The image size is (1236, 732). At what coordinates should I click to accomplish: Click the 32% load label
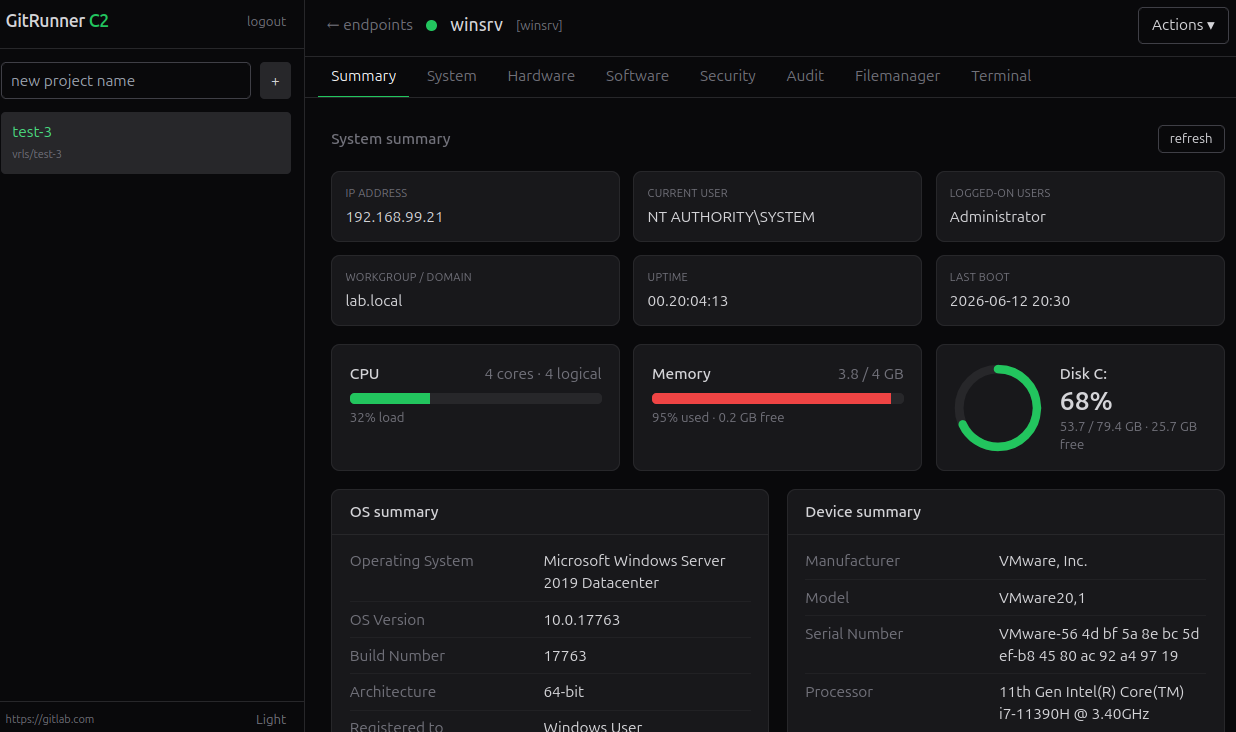pyautogui.click(x=377, y=418)
